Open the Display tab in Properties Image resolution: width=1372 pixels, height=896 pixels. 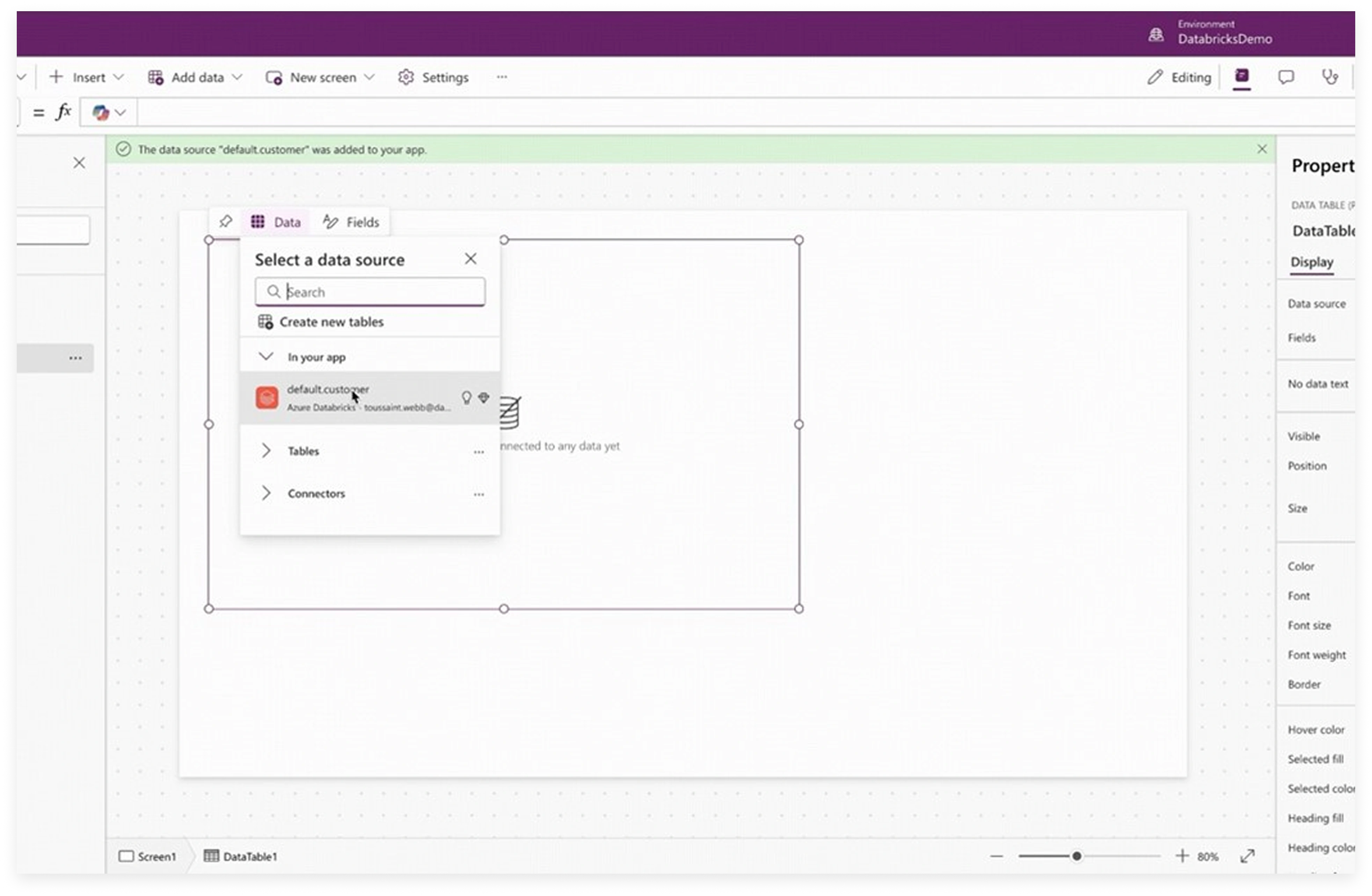tap(1312, 262)
